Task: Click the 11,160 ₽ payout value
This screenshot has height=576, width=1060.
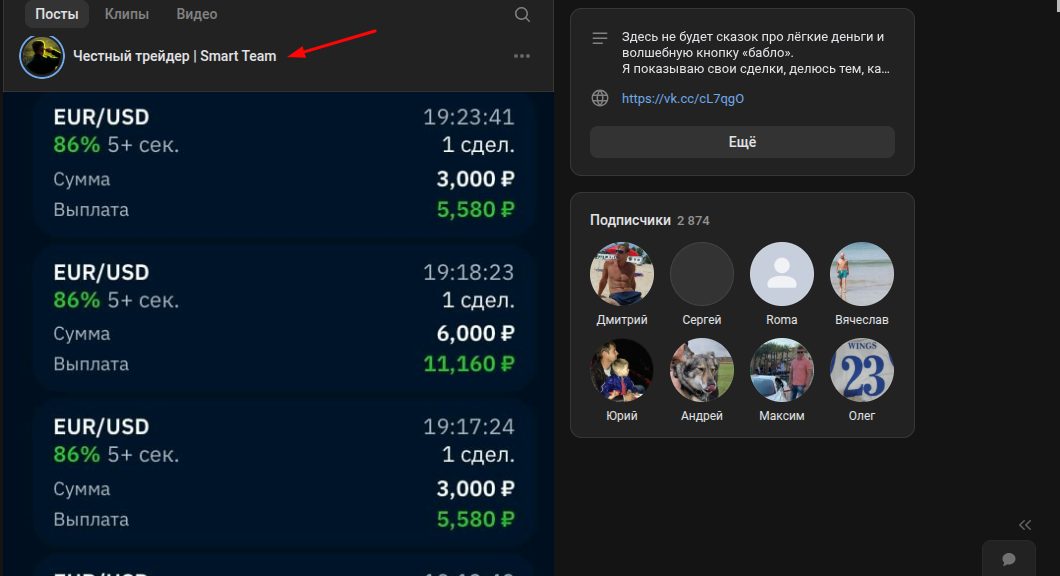Action: click(x=468, y=364)
